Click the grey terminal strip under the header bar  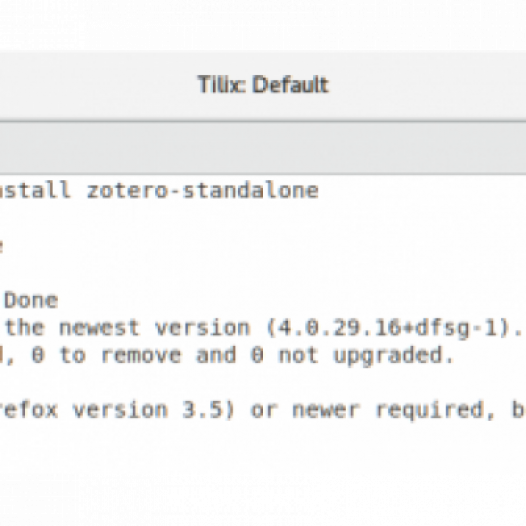point(263,148)
